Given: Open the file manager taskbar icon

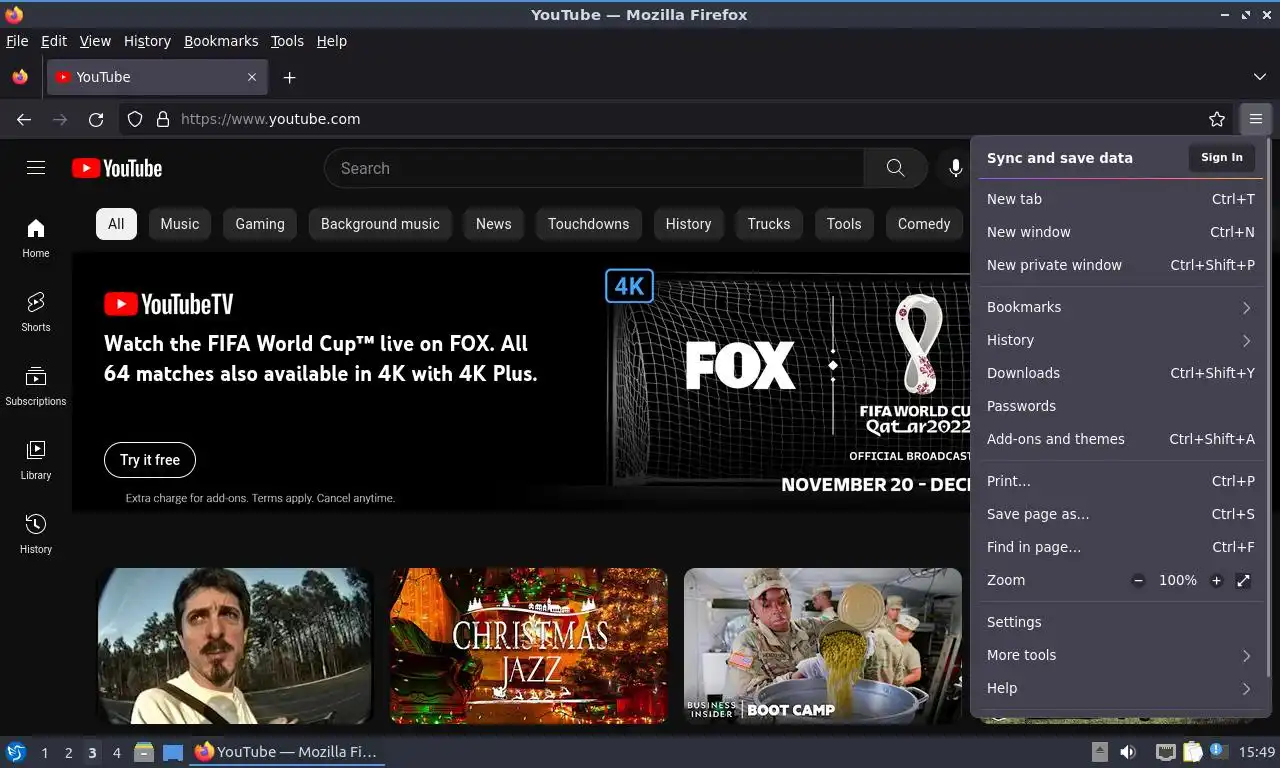Looking at the screenshot, I should (x=144, y=752).
